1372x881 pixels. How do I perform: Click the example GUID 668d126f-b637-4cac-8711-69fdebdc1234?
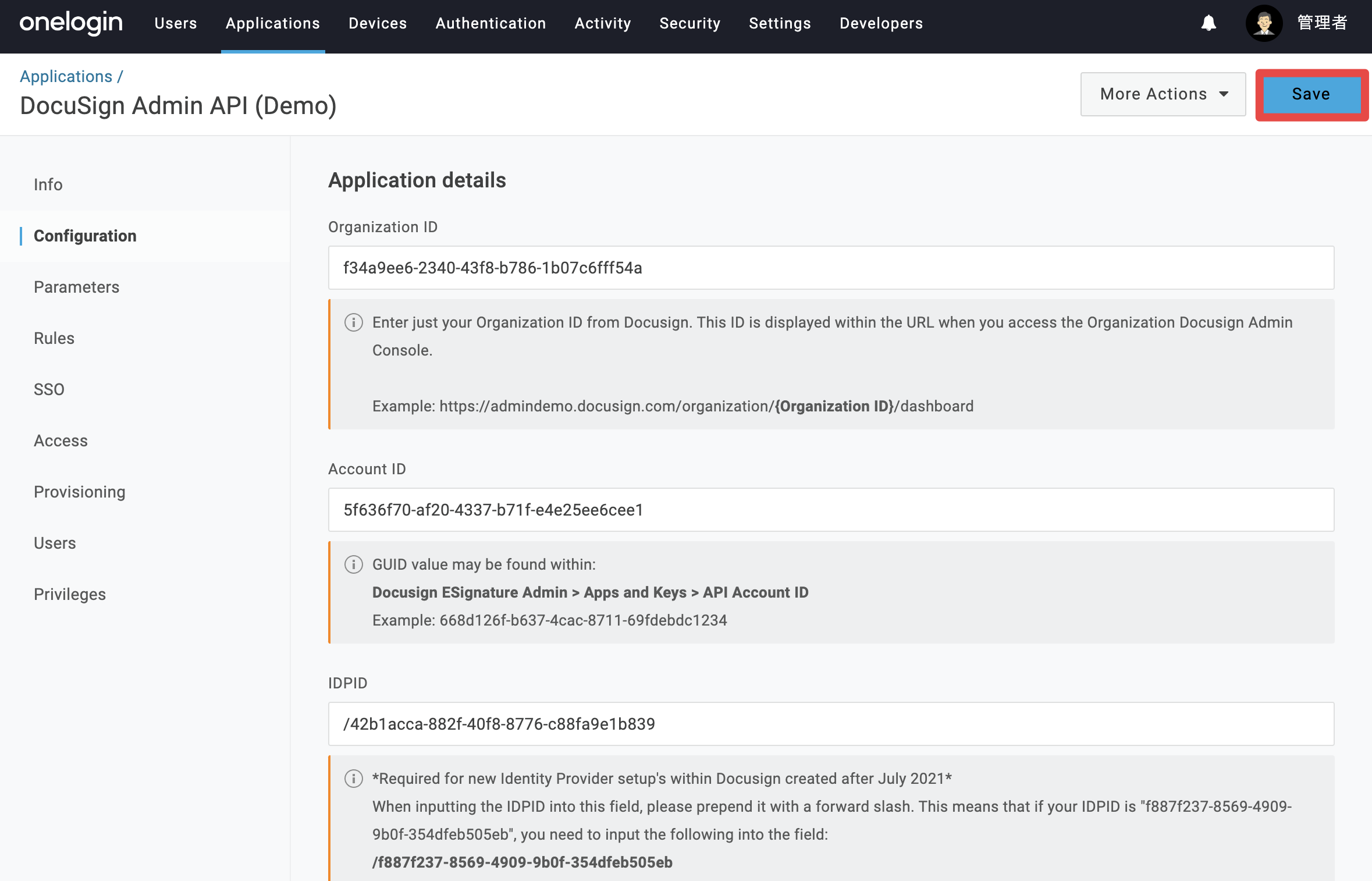pyautogui.click(x=583, y=620)
